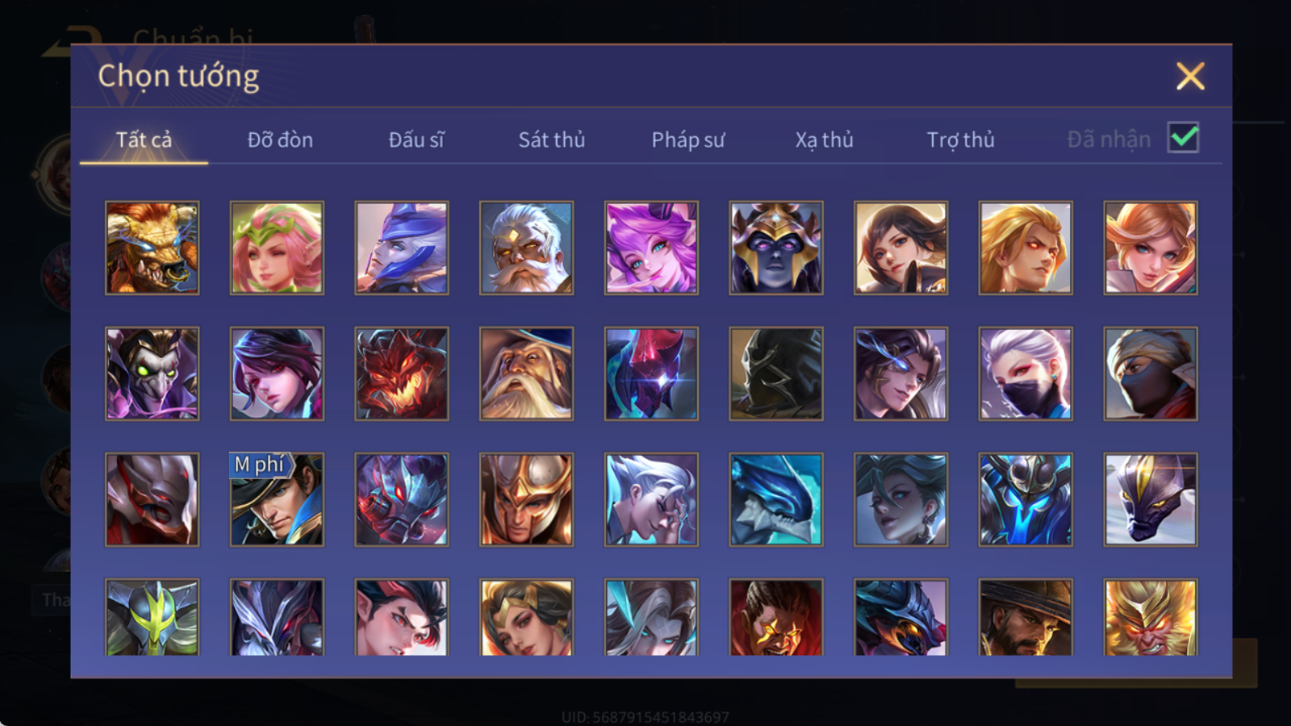Open the 'Đấu sĩ' tab
The width and height of the screenshot is (1291, 726).
[x=416, y=140]
